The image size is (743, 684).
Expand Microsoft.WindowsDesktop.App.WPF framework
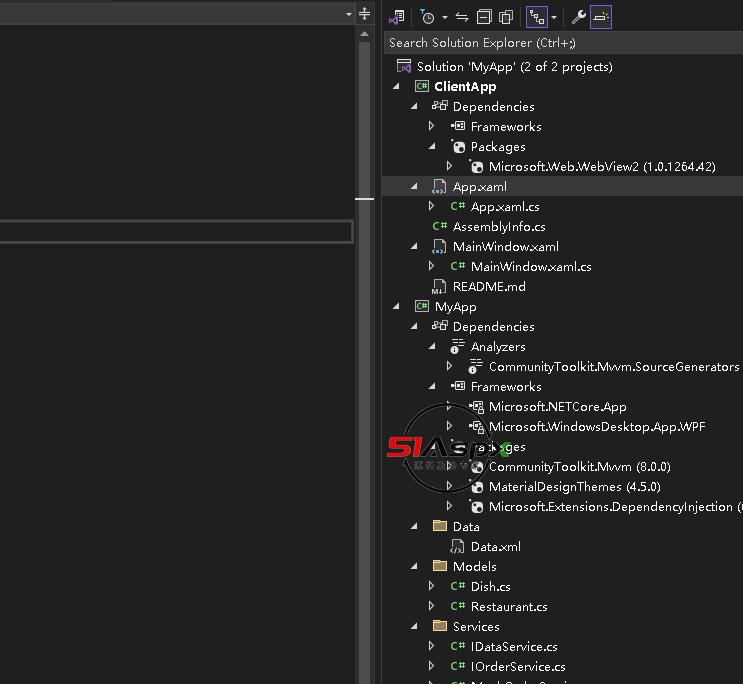pyautogui.click(x=449, y=426)
